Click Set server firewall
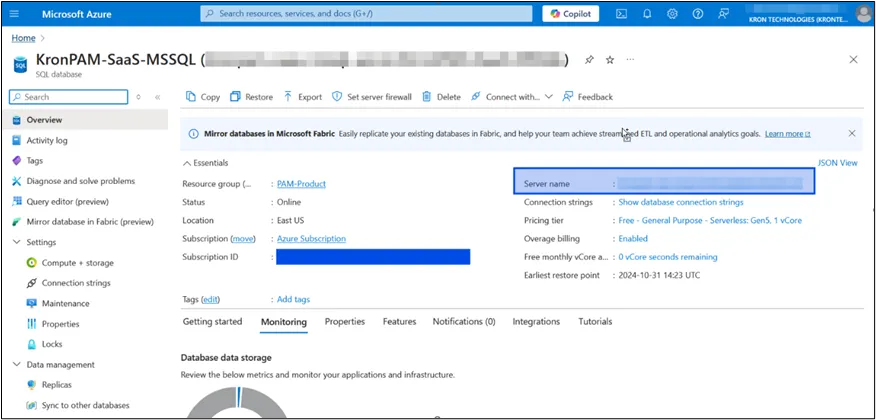The height and width of the screenshot is (420, 876). click(x=372, y=97)
